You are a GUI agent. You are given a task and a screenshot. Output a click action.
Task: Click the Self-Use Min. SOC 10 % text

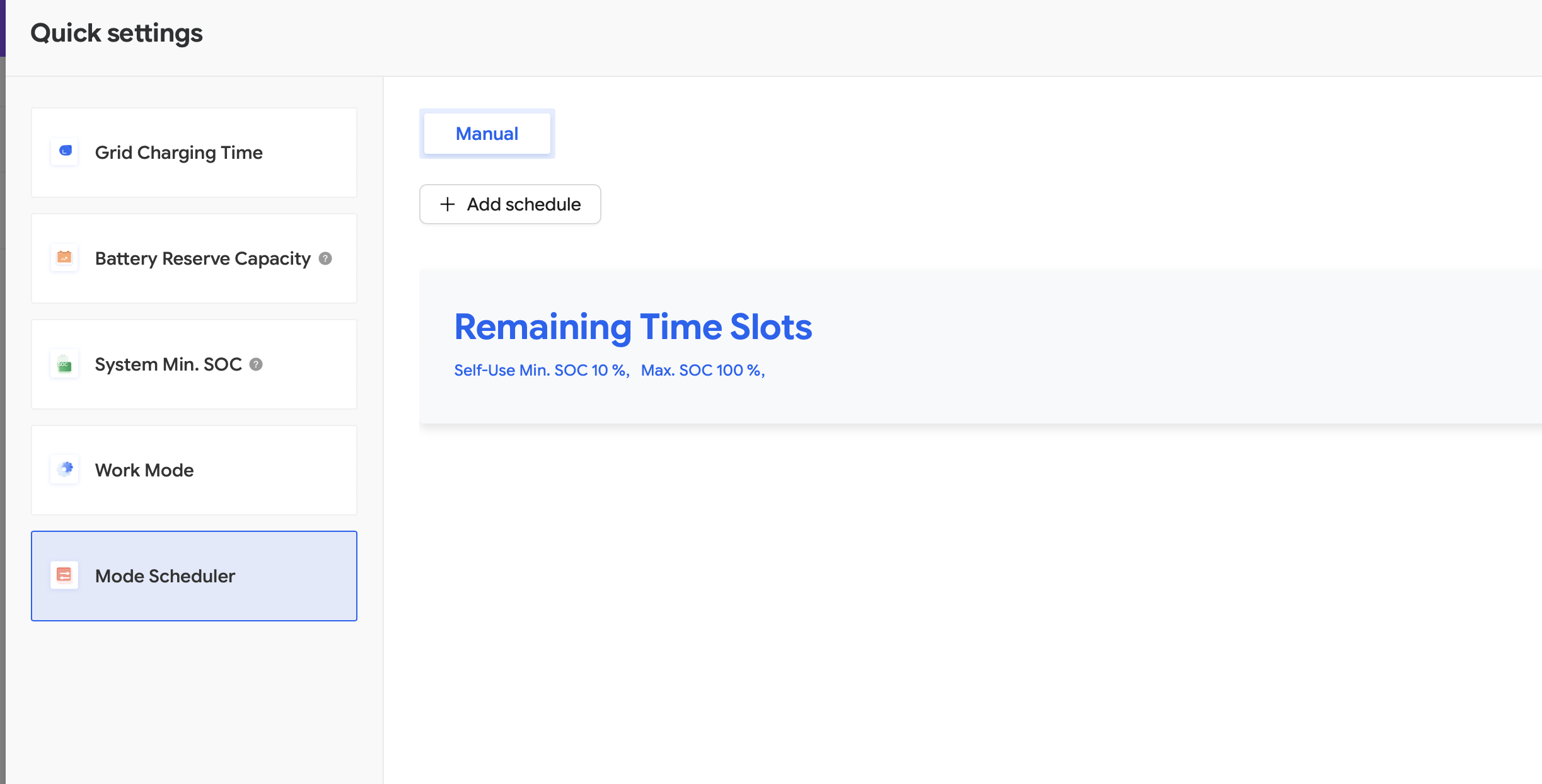coord(541,371)
